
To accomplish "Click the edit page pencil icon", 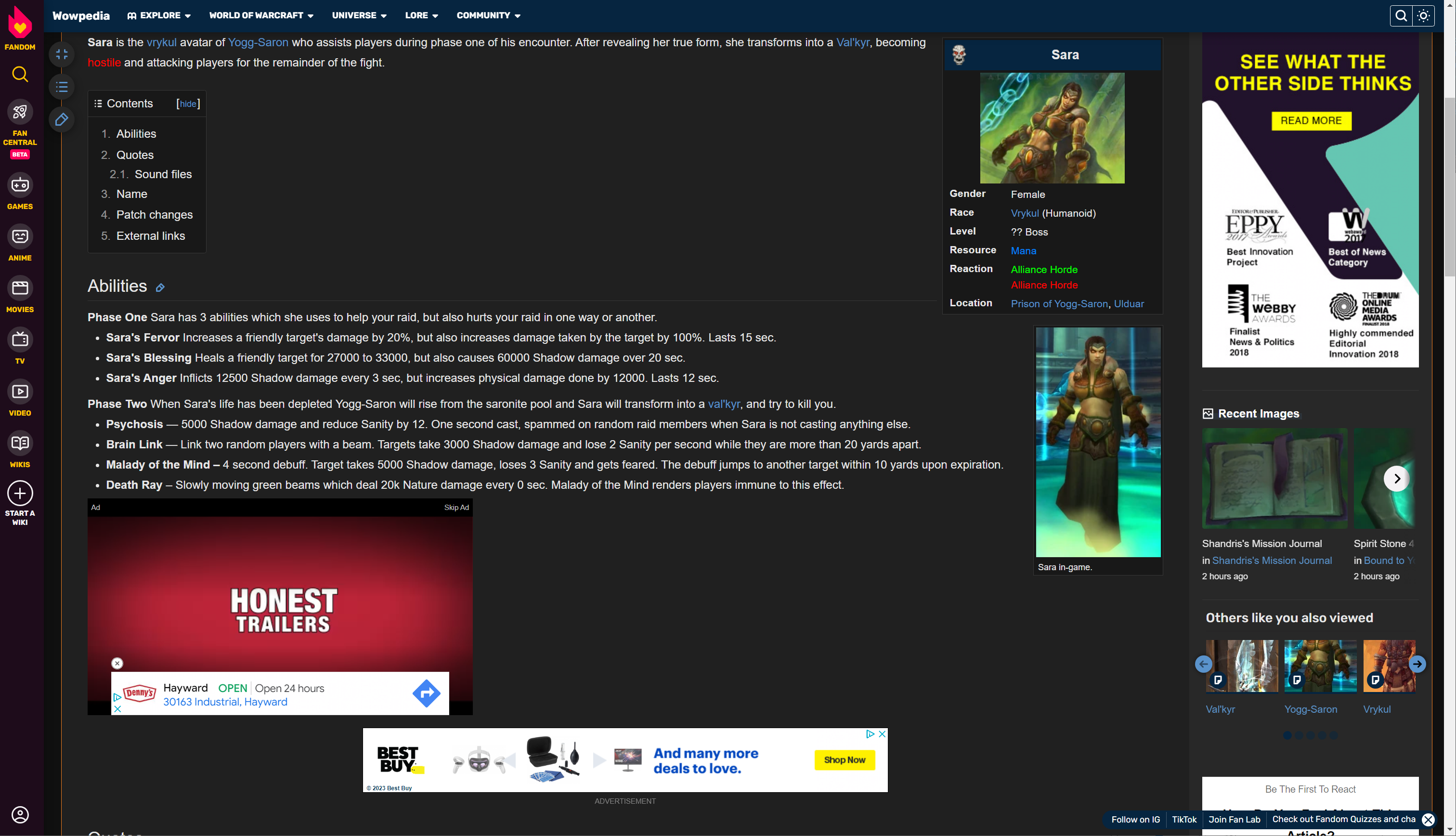I will coord(62,119).
